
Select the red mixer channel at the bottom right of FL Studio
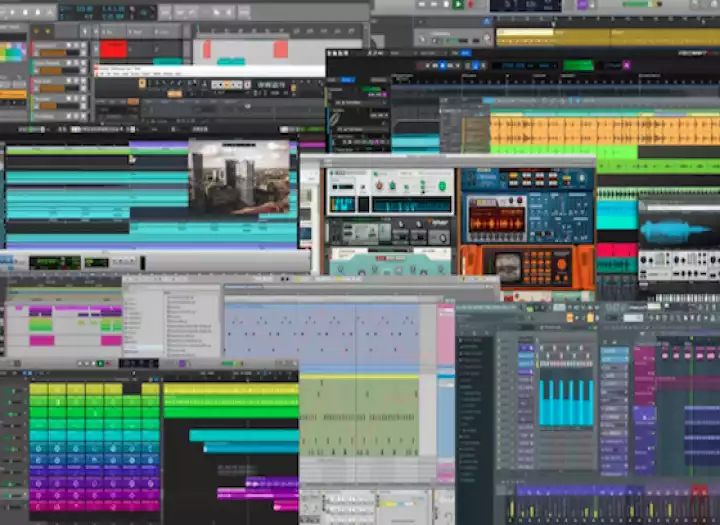pyautogui.click(x=699, y=504)
